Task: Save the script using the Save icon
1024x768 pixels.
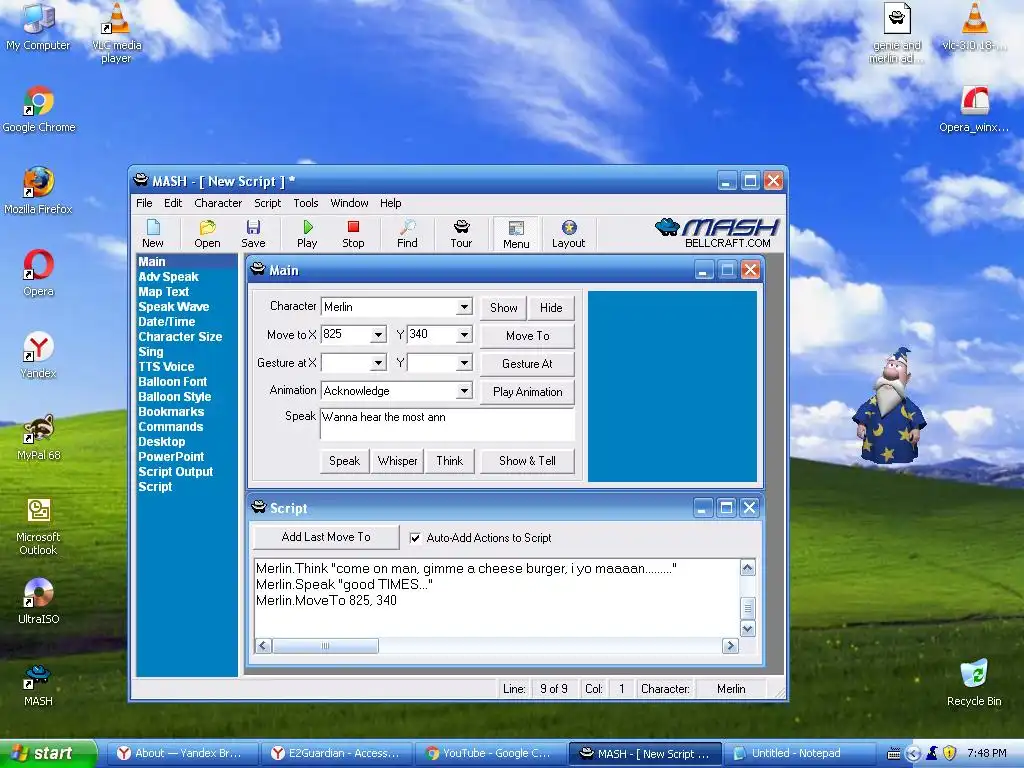Action: (253, 234)
